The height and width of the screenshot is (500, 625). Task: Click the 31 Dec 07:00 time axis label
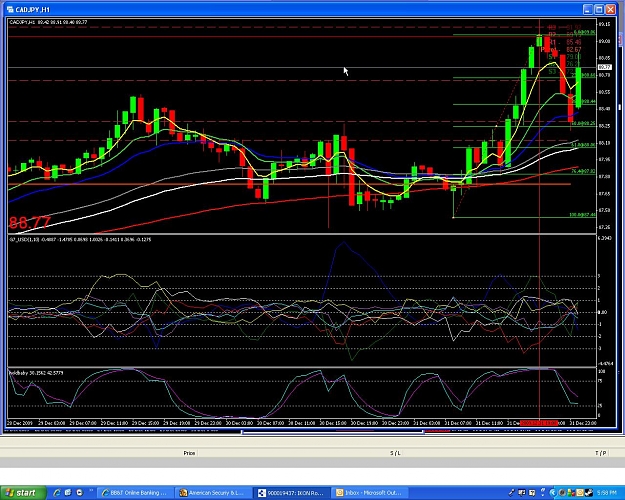[458, 423]
